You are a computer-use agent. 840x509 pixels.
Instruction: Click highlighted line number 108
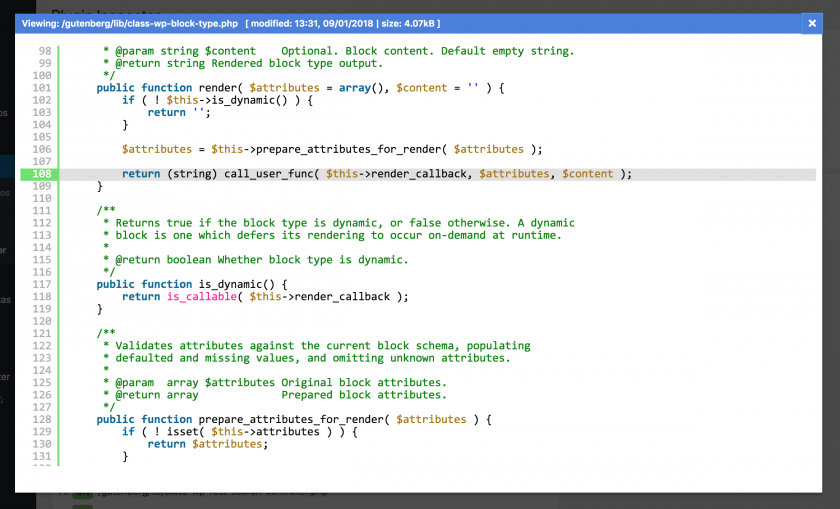coord(42,174)
